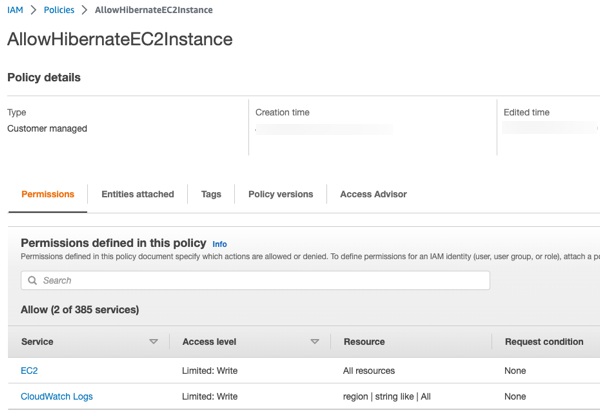Click the Resource column header

tap(364, 342)
